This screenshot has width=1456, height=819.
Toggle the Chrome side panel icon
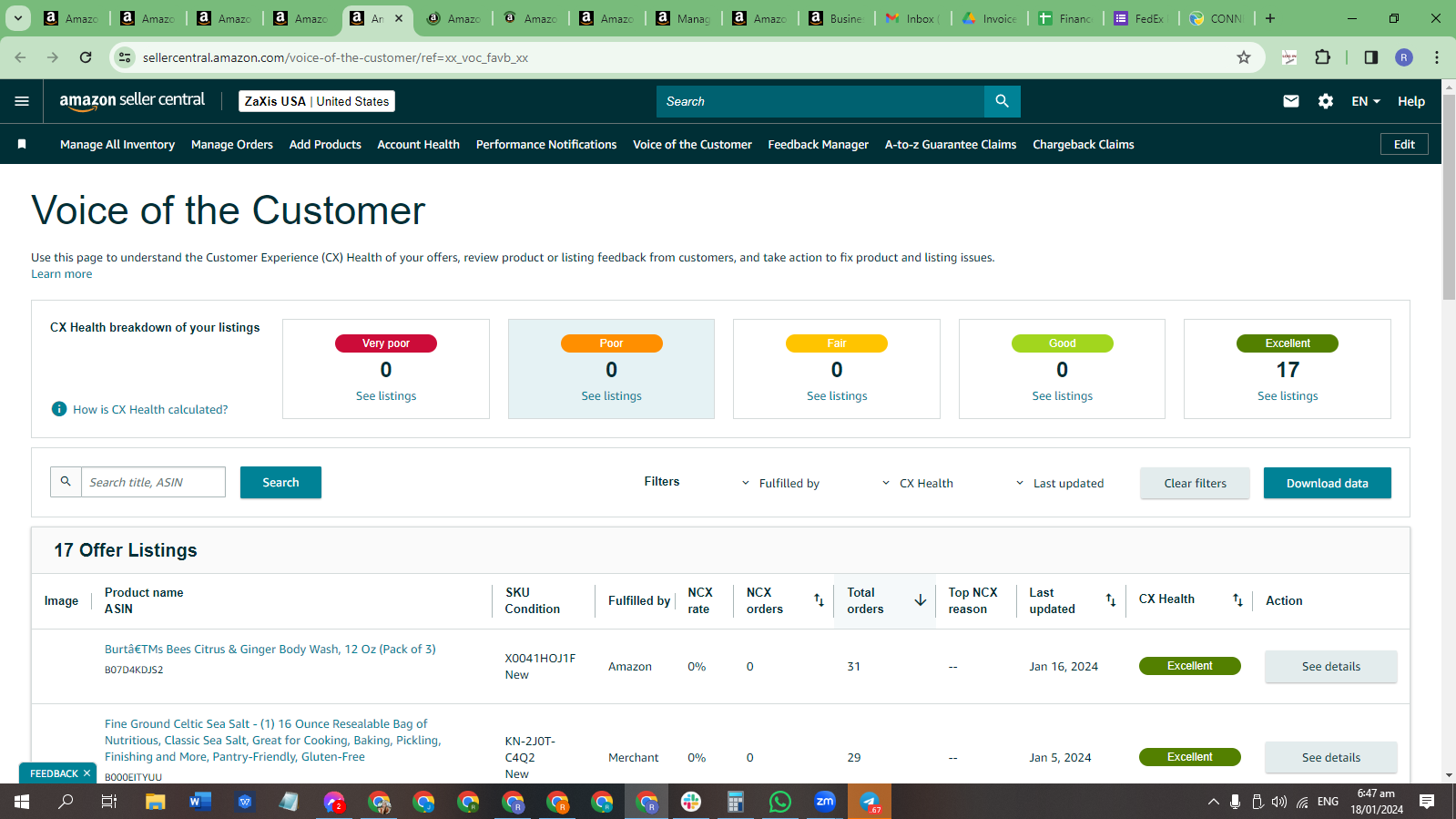point(1371,57)
